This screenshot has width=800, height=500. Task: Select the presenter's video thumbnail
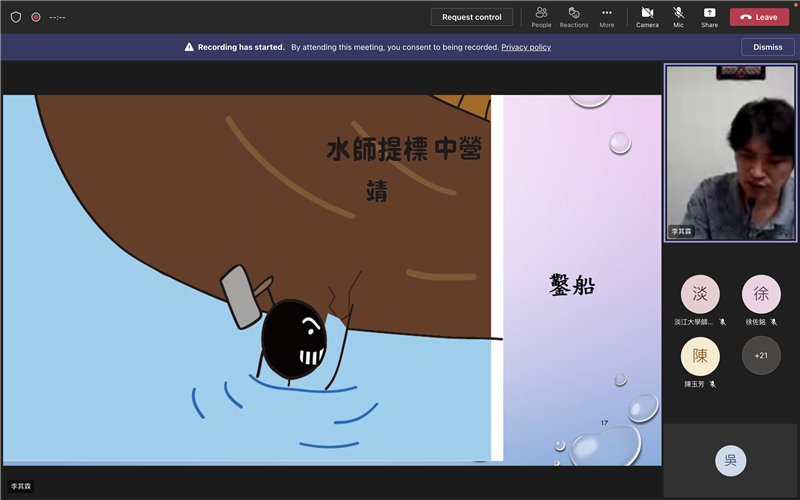[730, 153]
